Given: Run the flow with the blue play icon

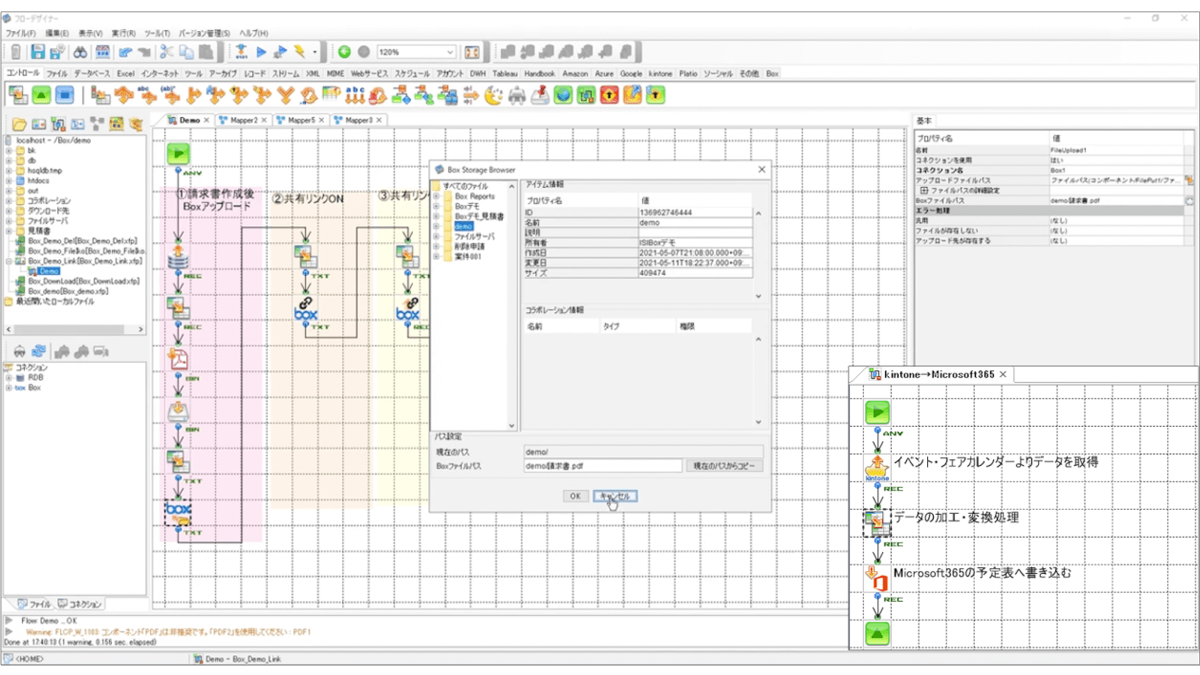Looking at the screenshot, I should click(x=263, y=52).
